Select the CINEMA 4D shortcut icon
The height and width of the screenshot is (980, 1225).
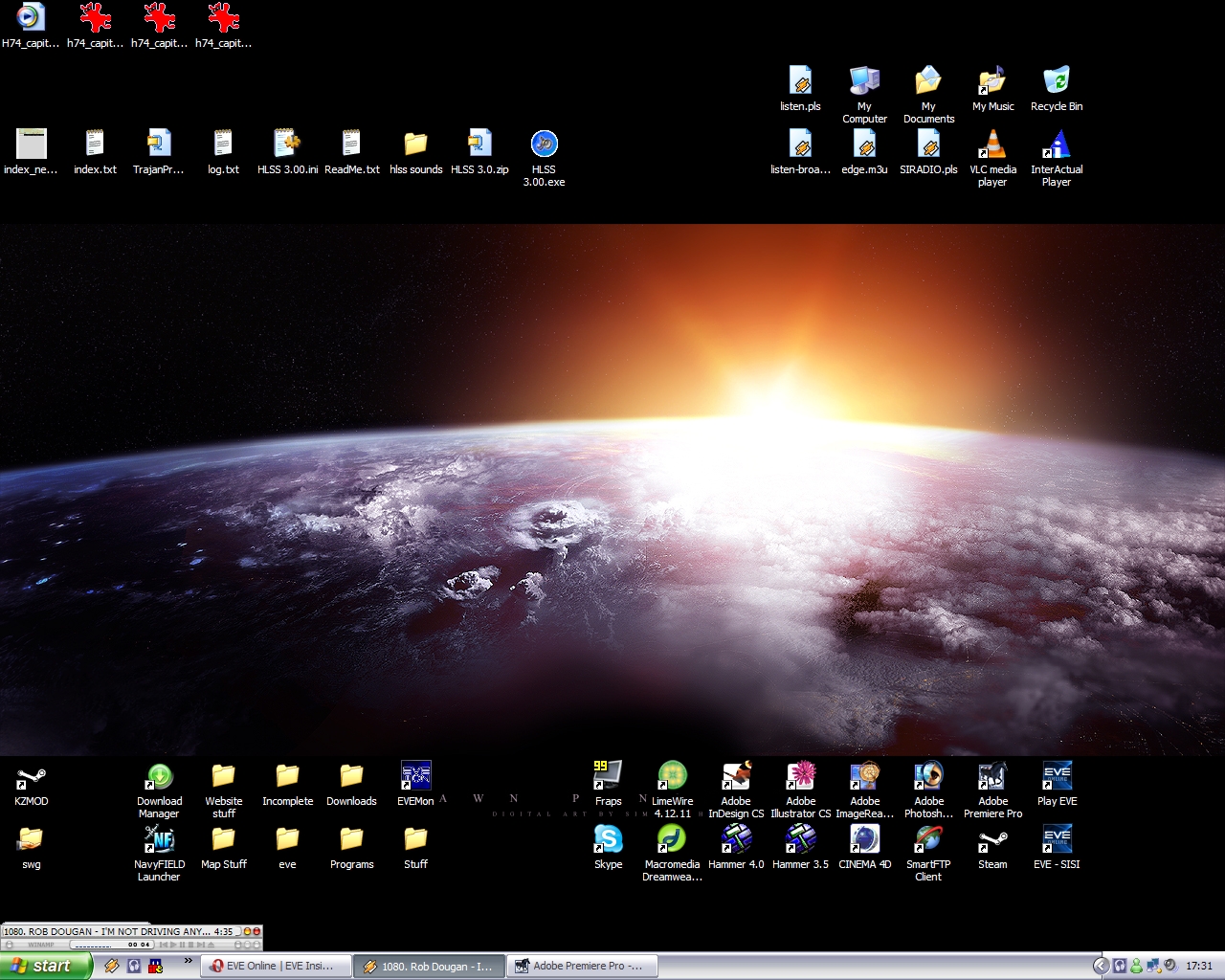(864, 839)
